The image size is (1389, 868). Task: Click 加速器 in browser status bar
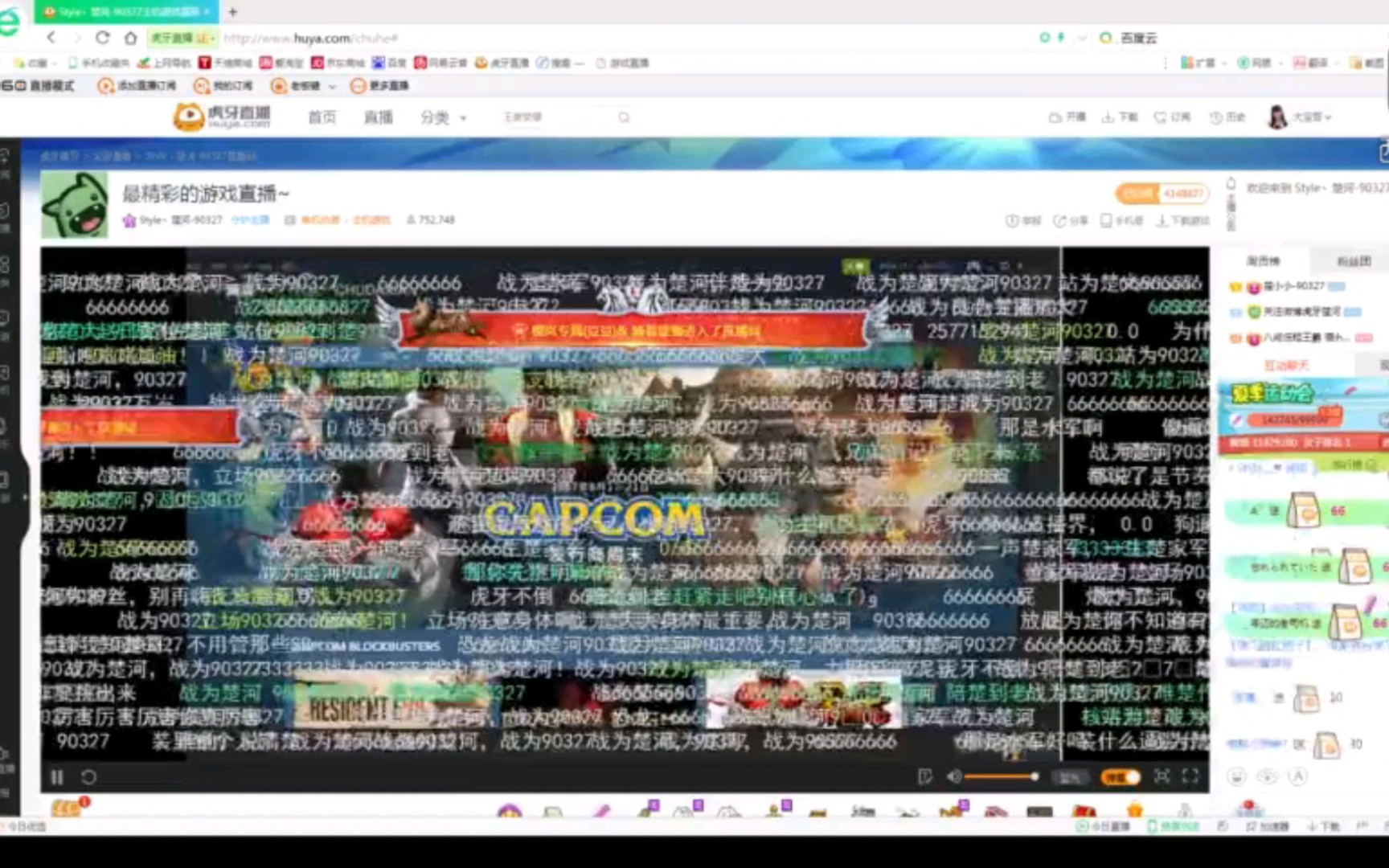tap(1268, 825)
